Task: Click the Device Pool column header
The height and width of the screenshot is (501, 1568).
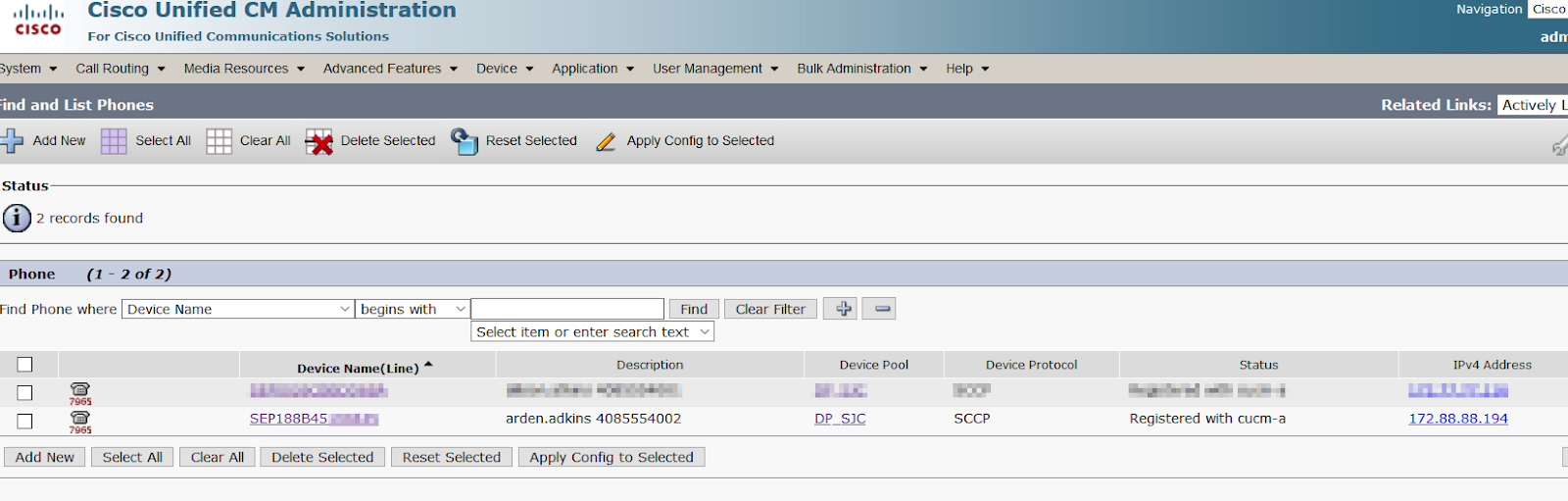Action: coord(874,365)
